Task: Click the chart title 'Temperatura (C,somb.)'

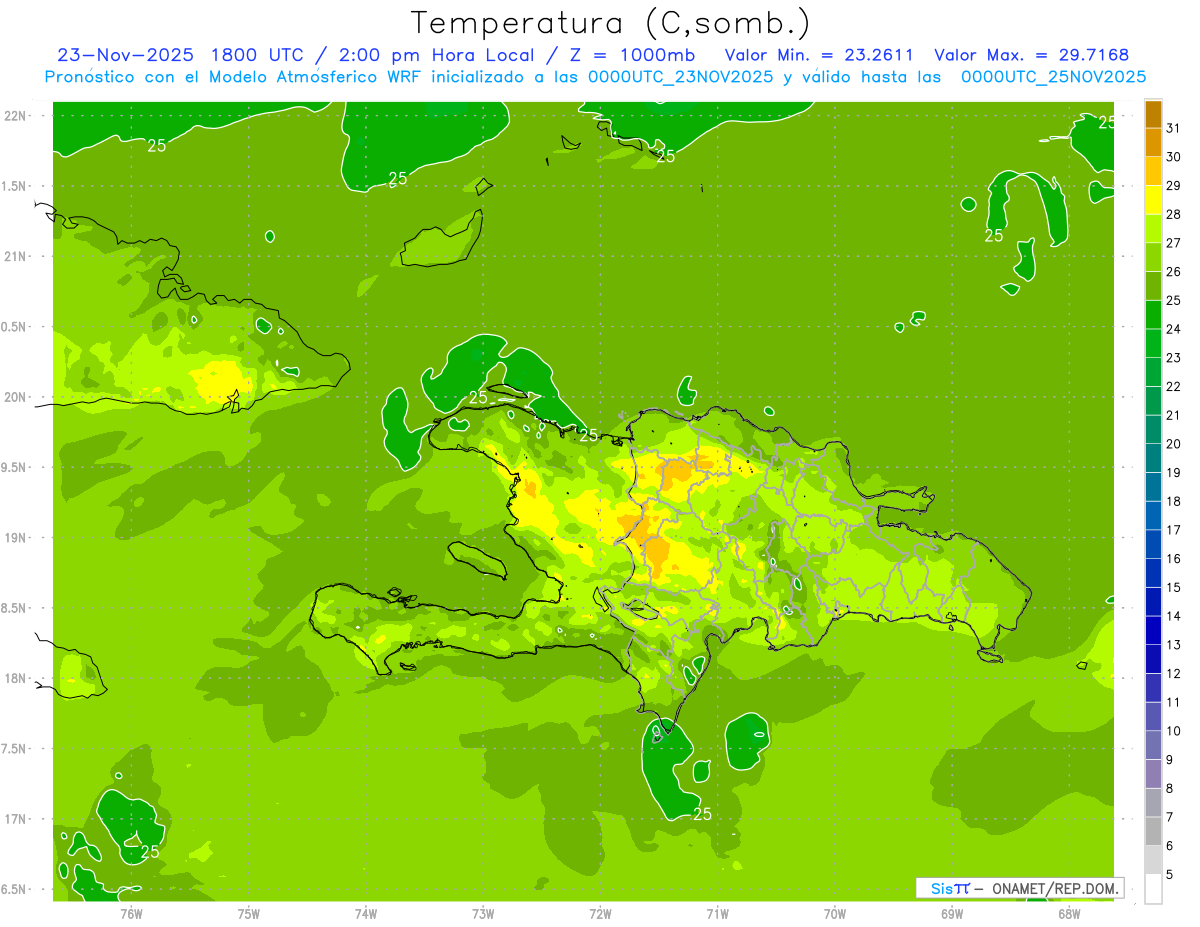Action: click(x=611, y=23)
